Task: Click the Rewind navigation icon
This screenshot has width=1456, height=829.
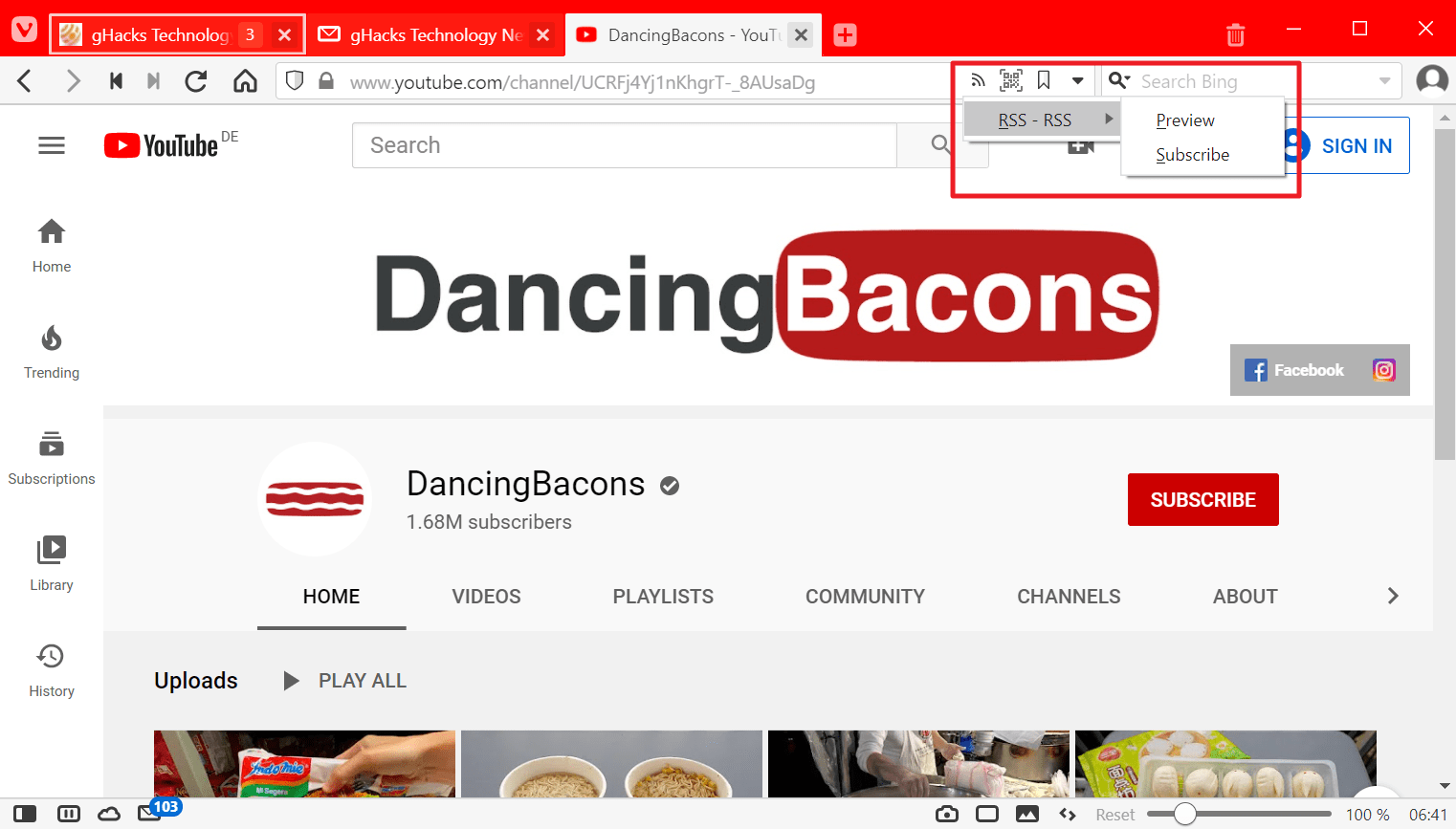Action: pyautogui.click(x=116, y=81)
